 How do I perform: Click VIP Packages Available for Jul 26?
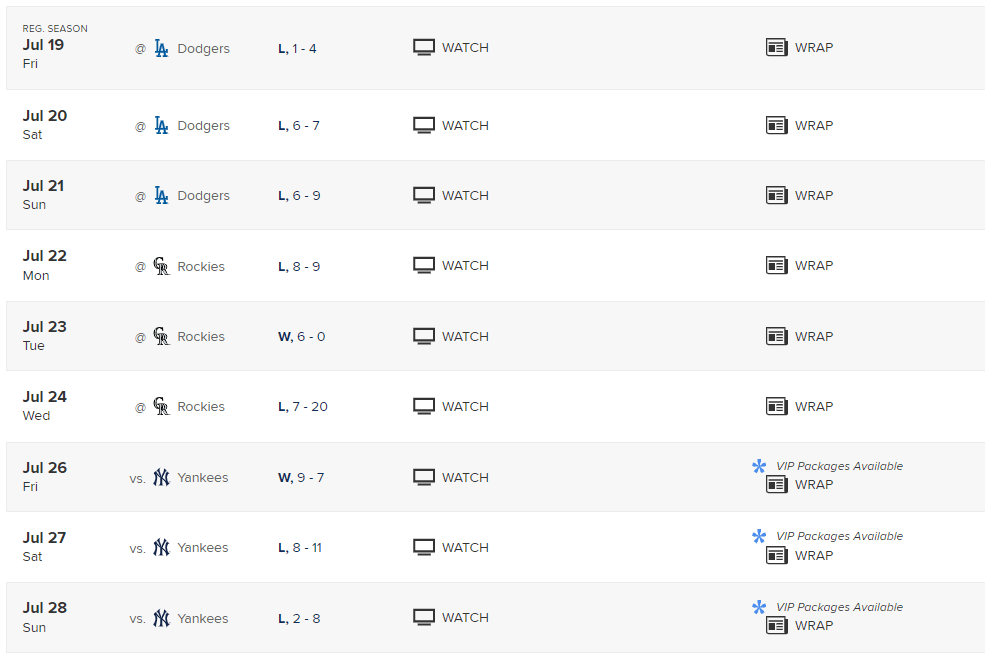pyautogui.click(x=839, y=466)
